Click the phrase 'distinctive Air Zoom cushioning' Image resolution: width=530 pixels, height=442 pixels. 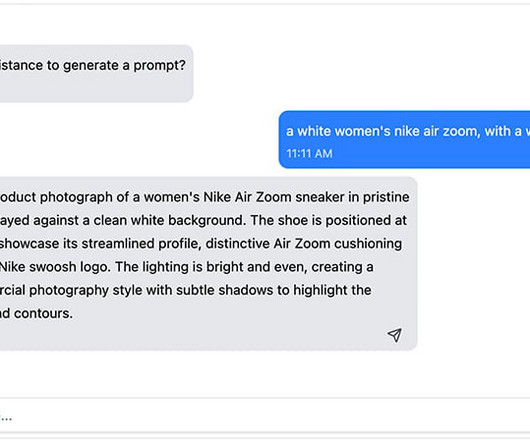click(x=304, y=244)
